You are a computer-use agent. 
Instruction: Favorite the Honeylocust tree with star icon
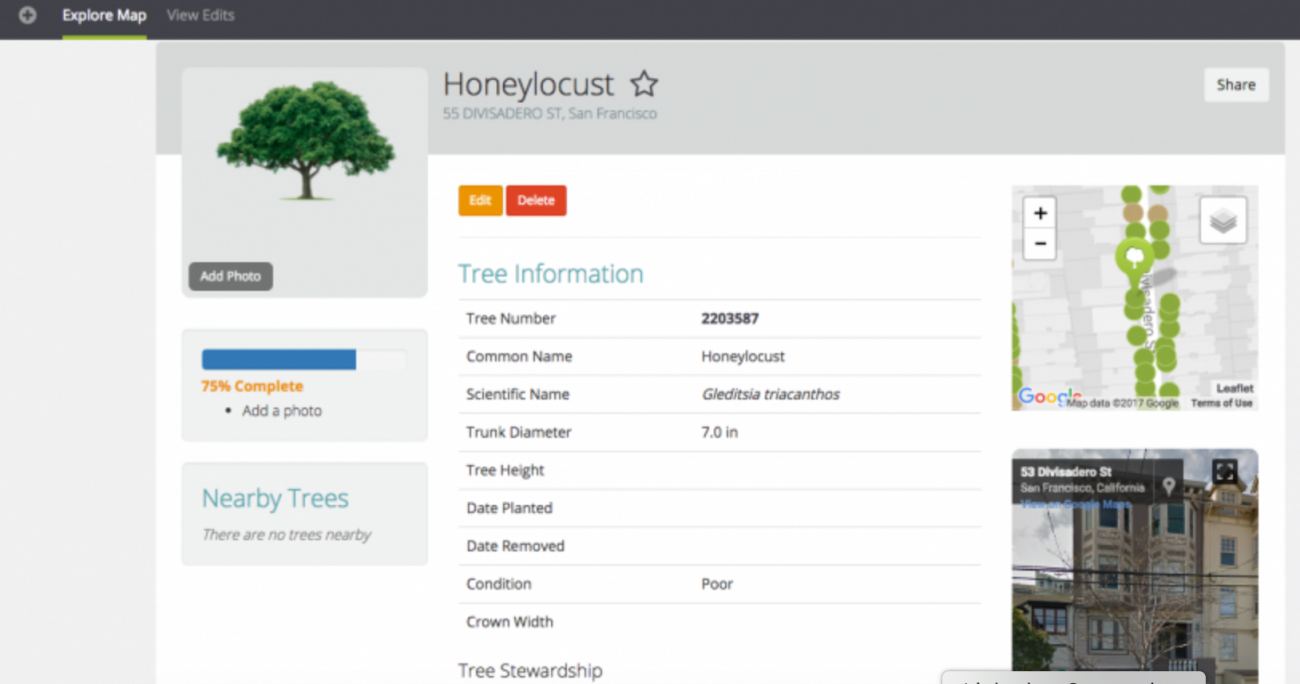tap(643, 85)
